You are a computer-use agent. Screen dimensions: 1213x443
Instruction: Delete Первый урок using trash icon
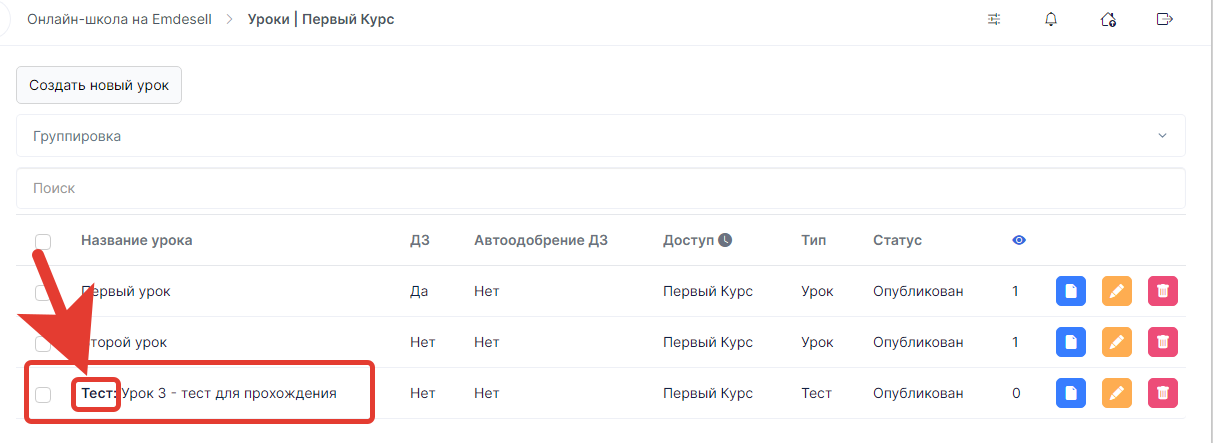[x=1163, y=291]
